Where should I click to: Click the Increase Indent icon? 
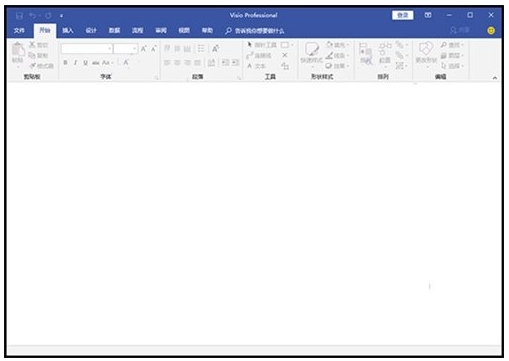point(236,63)
